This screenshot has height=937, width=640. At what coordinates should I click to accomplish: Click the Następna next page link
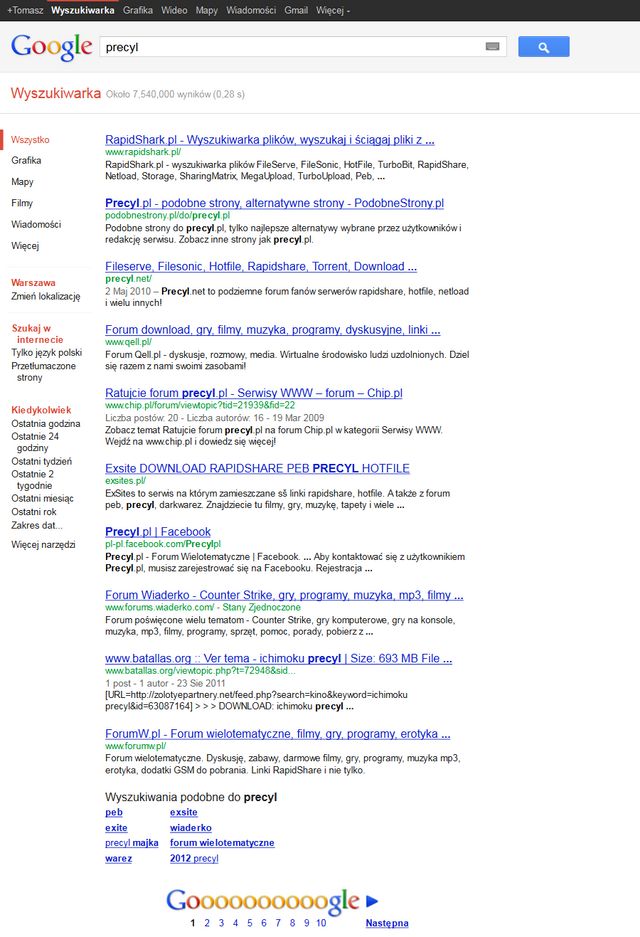(x=387, y=923)
